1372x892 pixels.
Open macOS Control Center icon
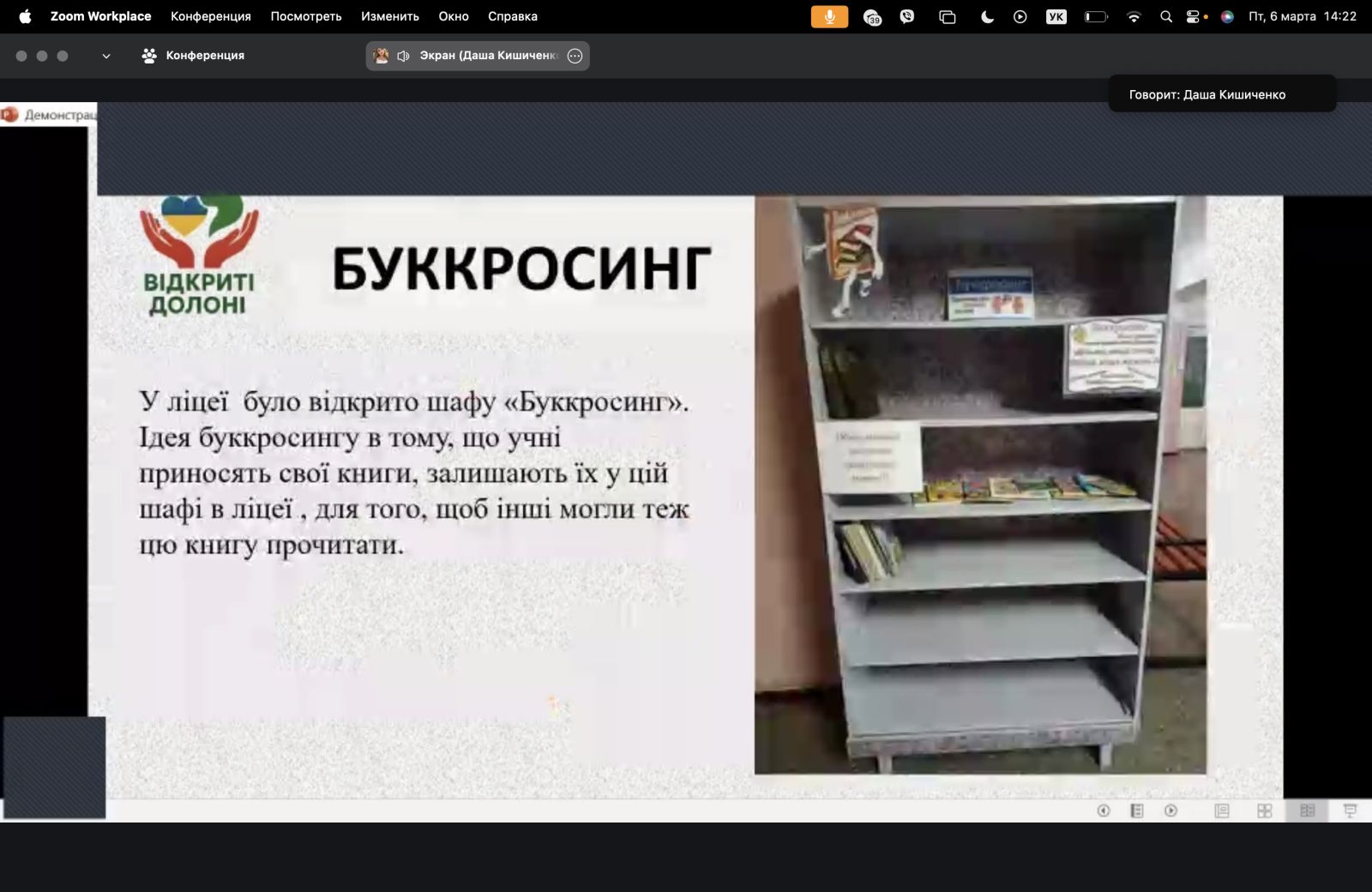click(x=1193, y=16)
